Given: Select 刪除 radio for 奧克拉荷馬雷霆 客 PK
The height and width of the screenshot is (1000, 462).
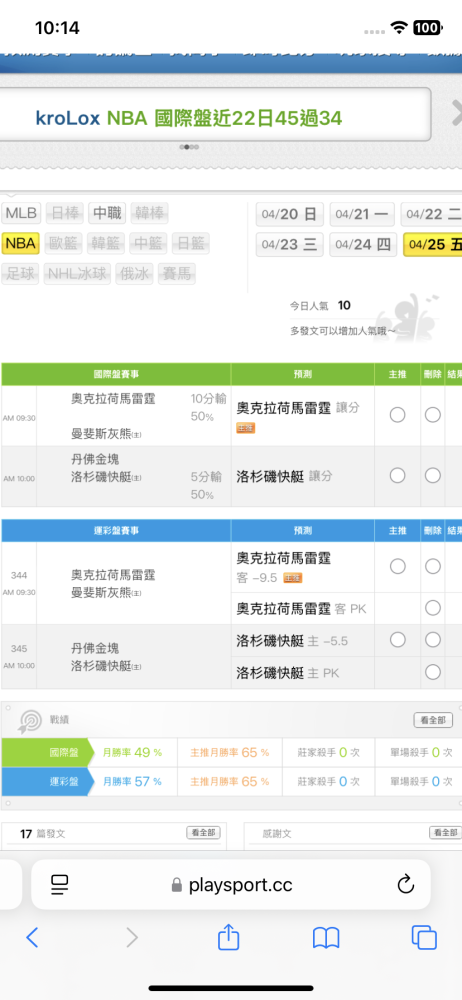Looking at the screenshot, I should [x=433, y=608].
